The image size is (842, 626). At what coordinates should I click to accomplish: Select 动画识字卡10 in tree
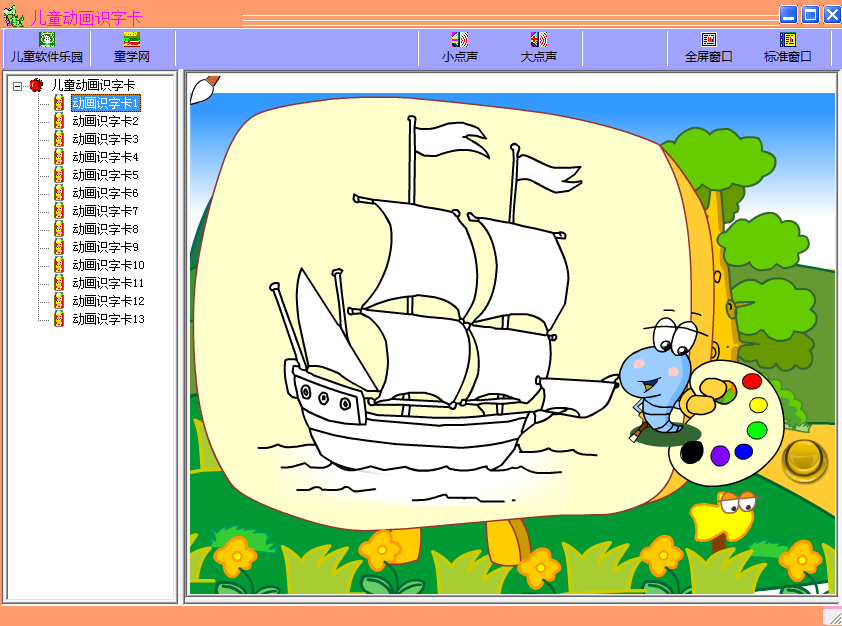pos(108,265)
